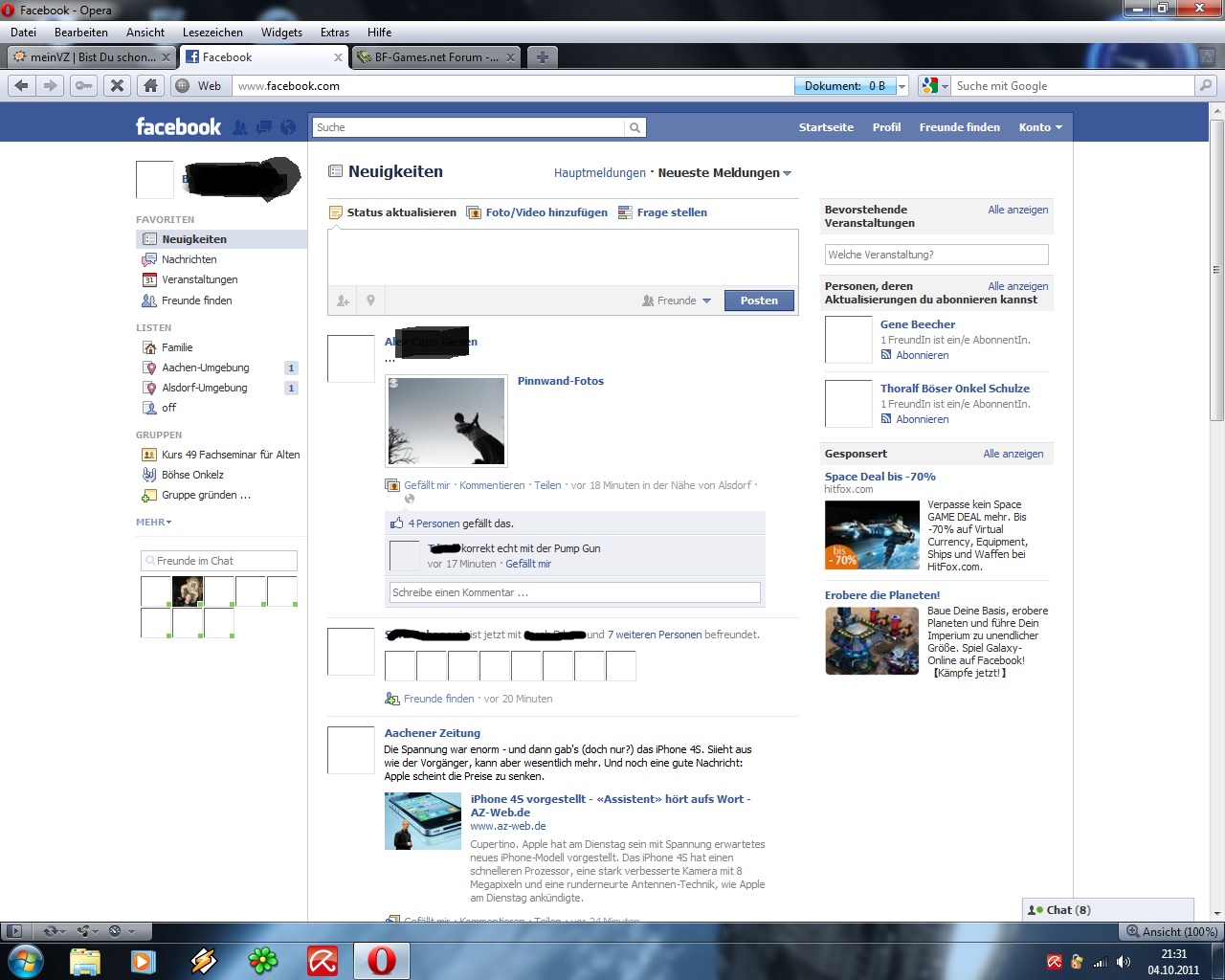Viewport: 1225px width, 980px height.
Task: Open the messages icon in the Facebook header
Action: click(263, 127)
